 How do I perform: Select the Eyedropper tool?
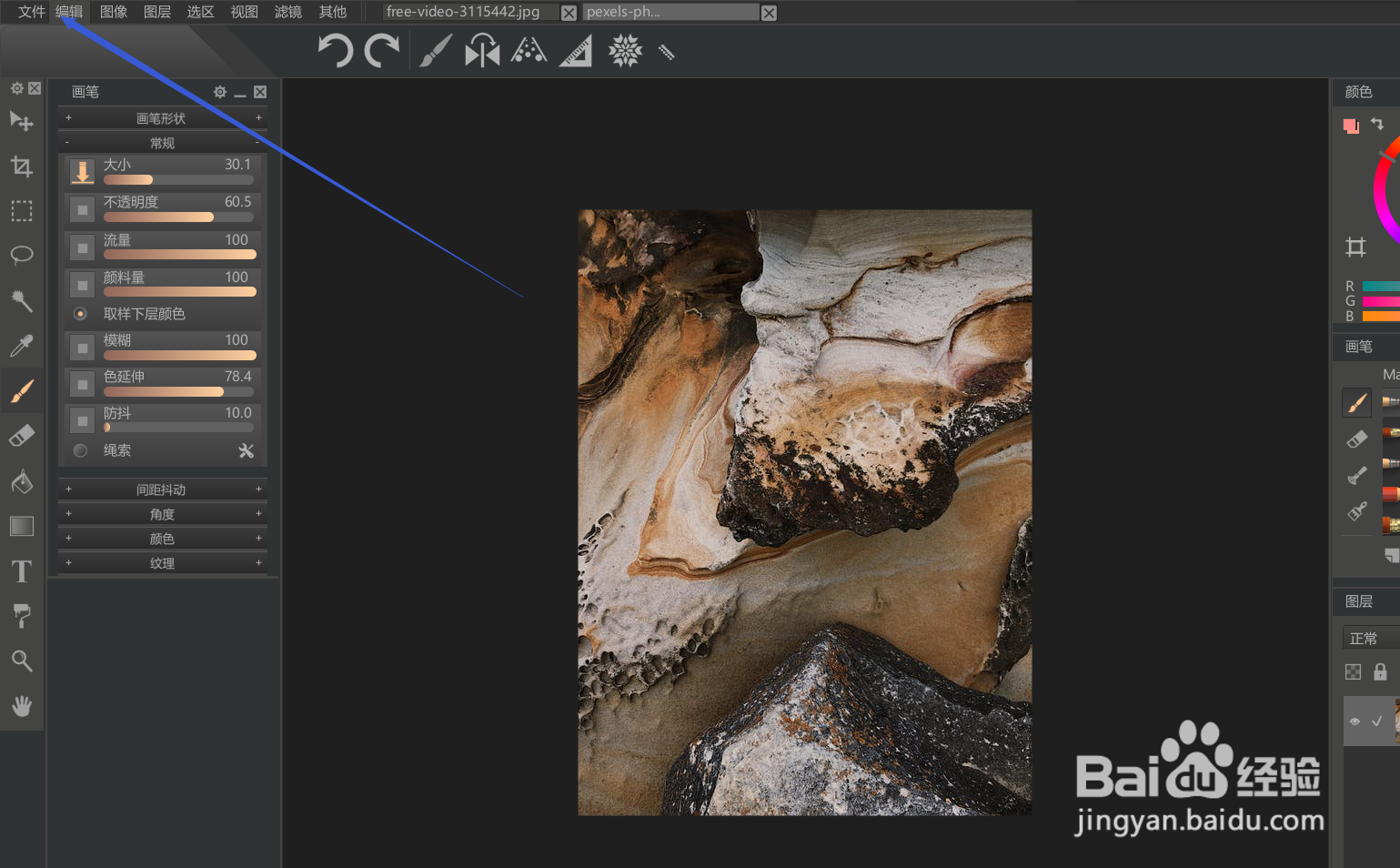[22, 346]
